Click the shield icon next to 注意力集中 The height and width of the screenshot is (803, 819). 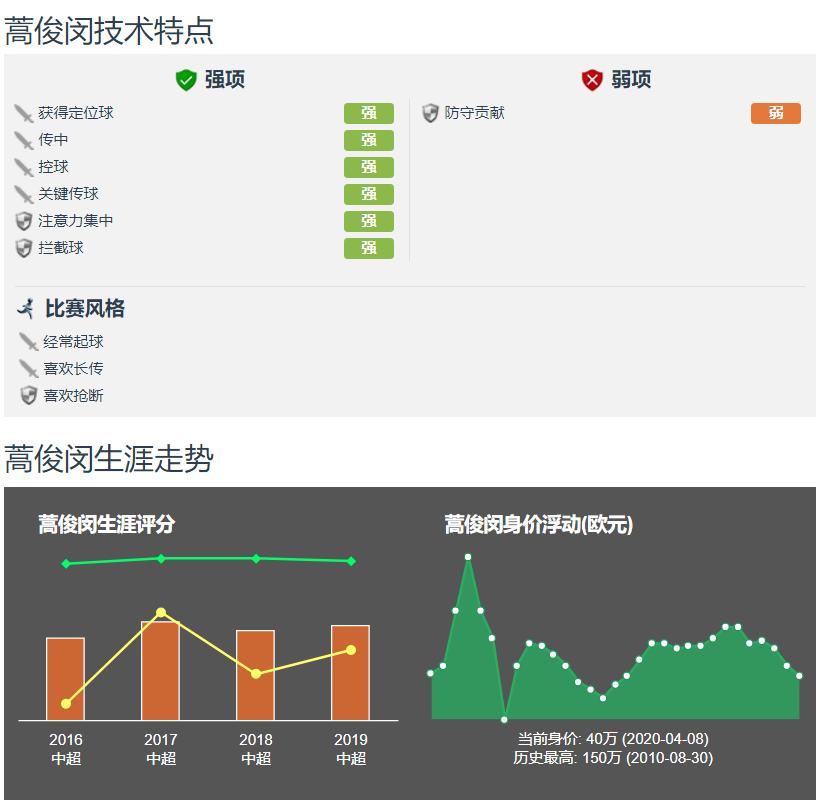click(x=25, y=221)
